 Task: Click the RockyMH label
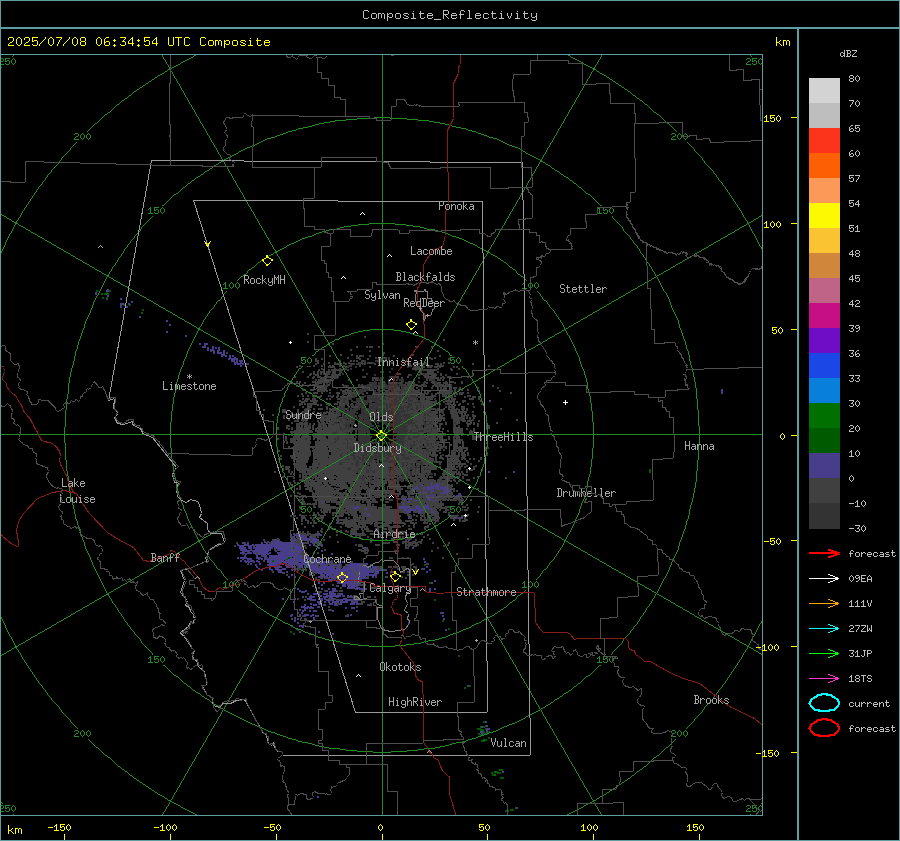click(264, 280)
